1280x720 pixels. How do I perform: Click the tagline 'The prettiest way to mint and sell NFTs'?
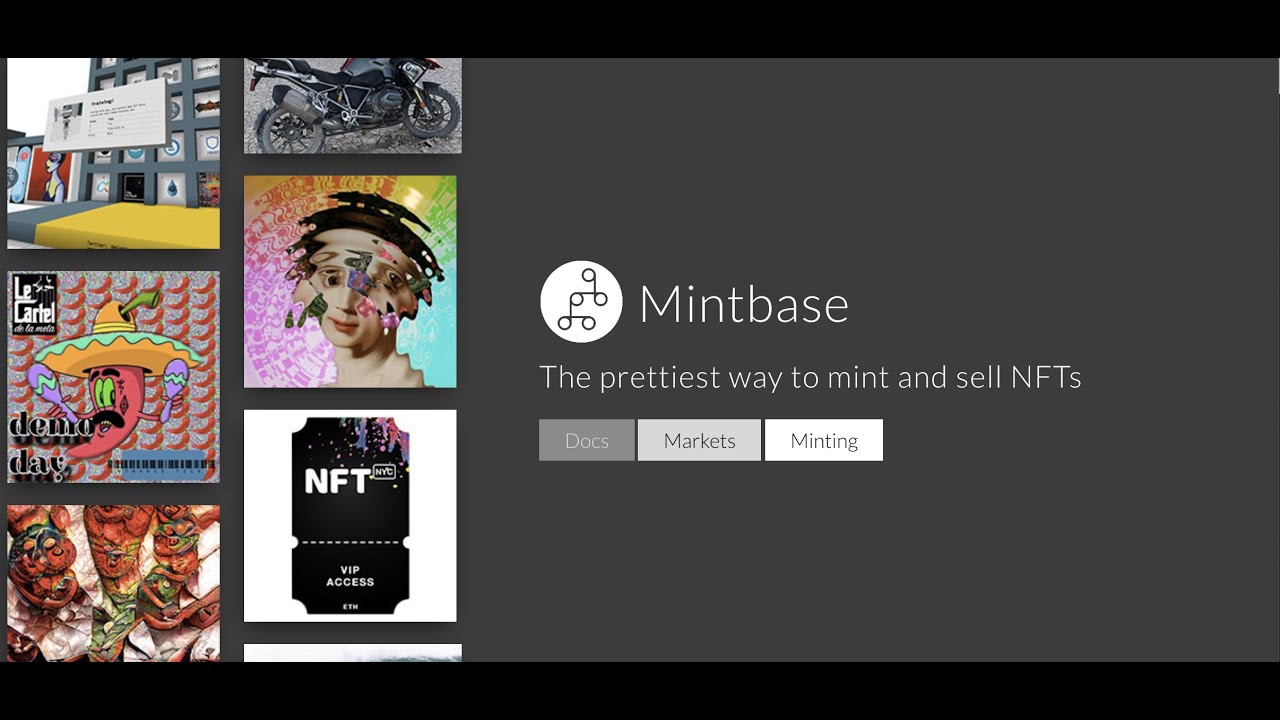(x=810, y=377)
